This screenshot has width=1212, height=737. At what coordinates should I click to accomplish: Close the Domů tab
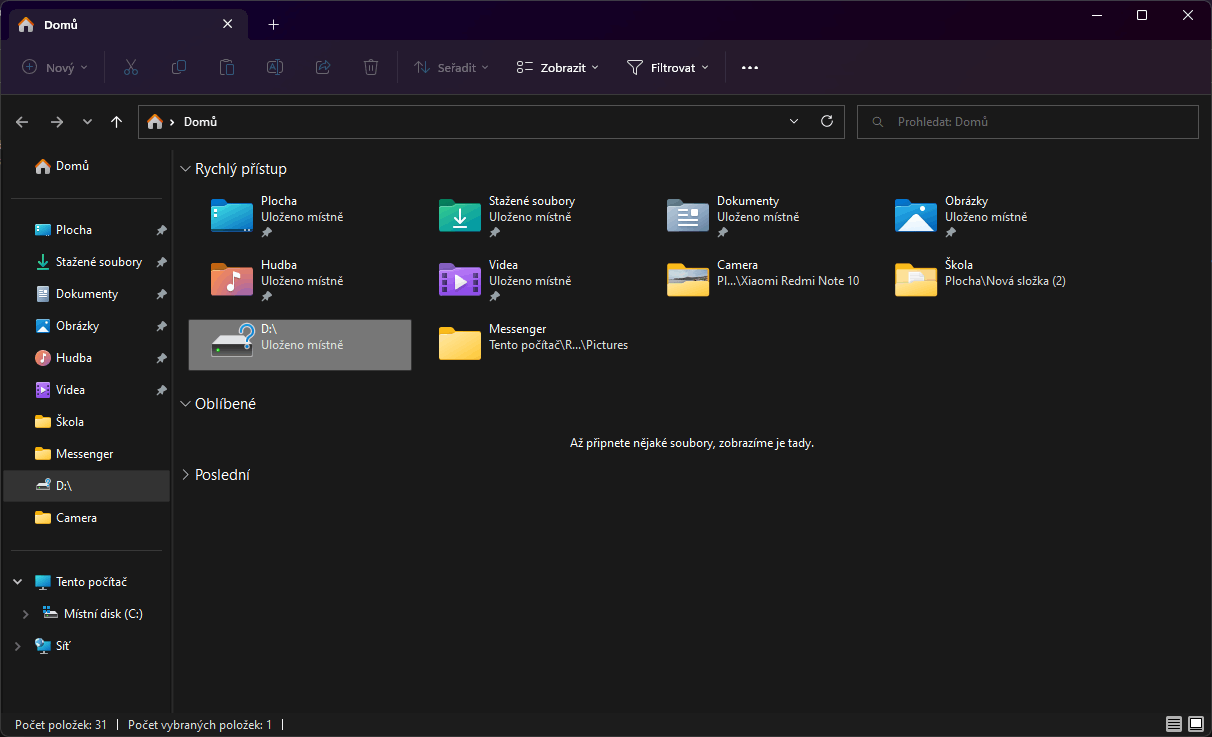[227, 24]
